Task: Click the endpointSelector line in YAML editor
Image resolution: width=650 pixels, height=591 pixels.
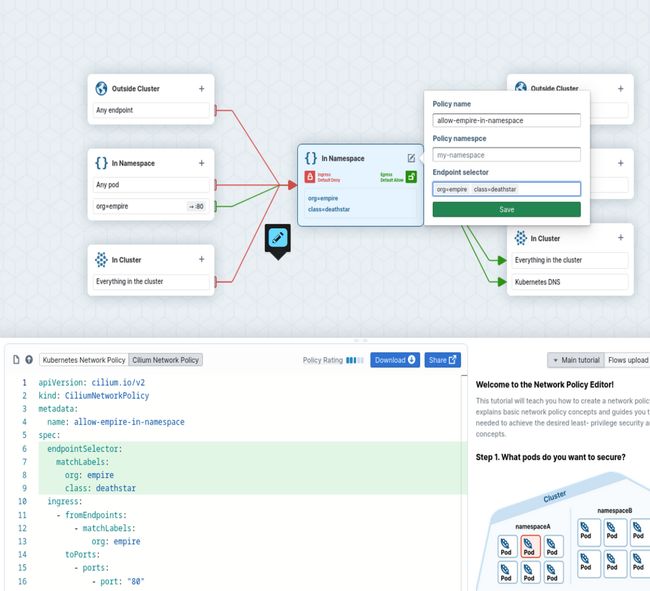Action: [85, 448]
